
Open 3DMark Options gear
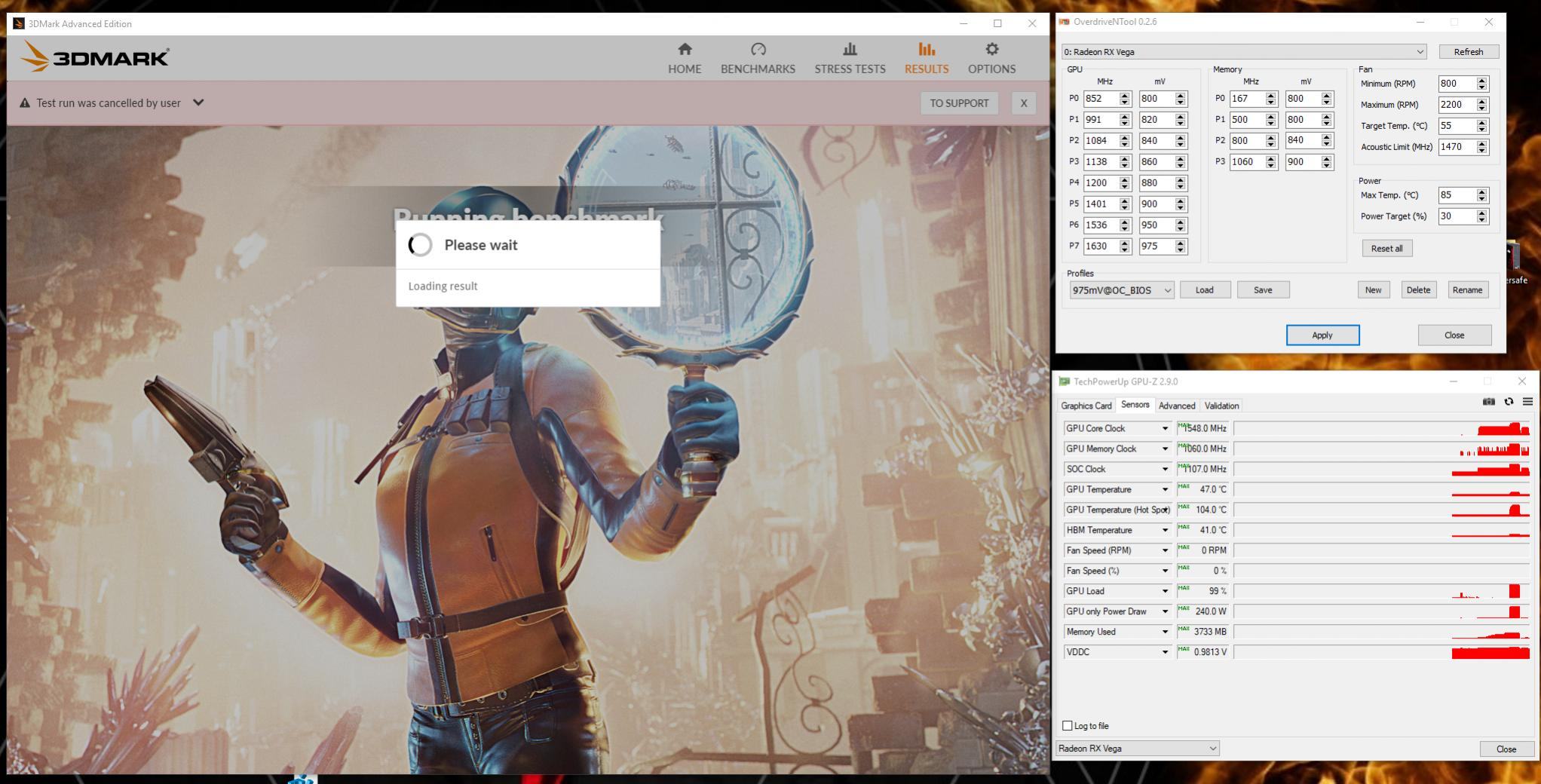click(x=991, y=59)
